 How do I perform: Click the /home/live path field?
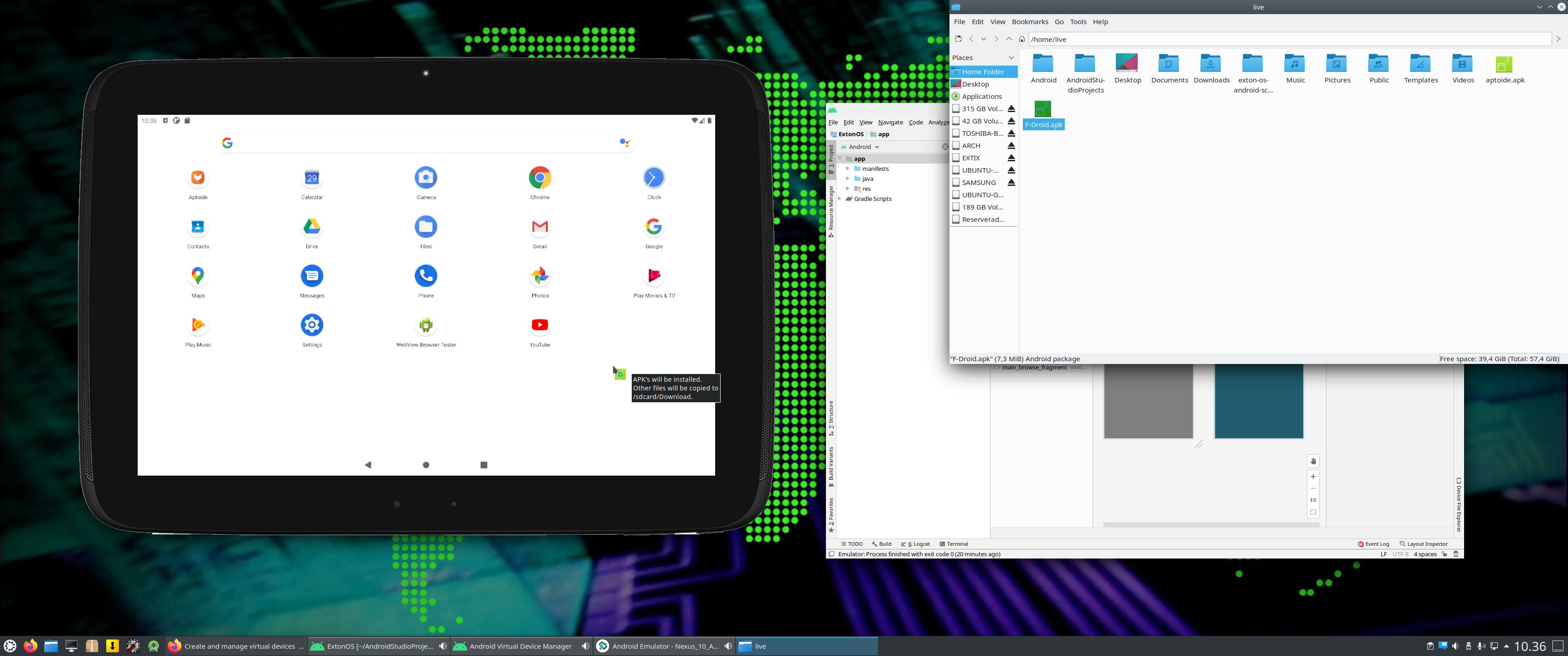click(1290, 39)
